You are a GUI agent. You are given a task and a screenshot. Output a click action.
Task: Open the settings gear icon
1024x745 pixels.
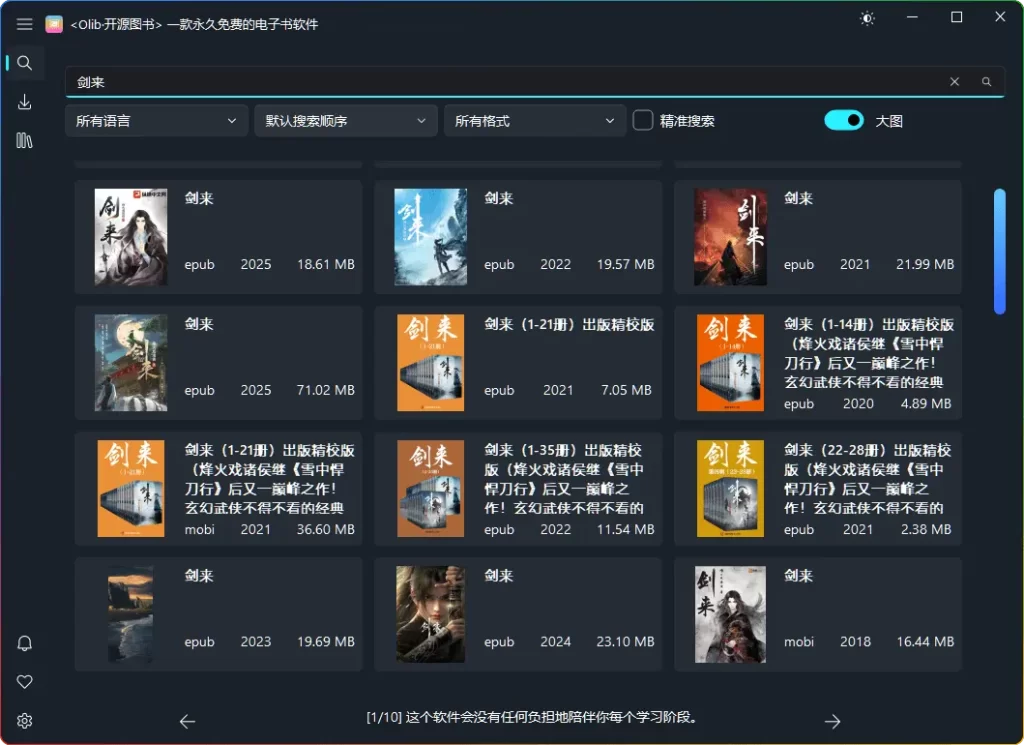coord(25,721)
